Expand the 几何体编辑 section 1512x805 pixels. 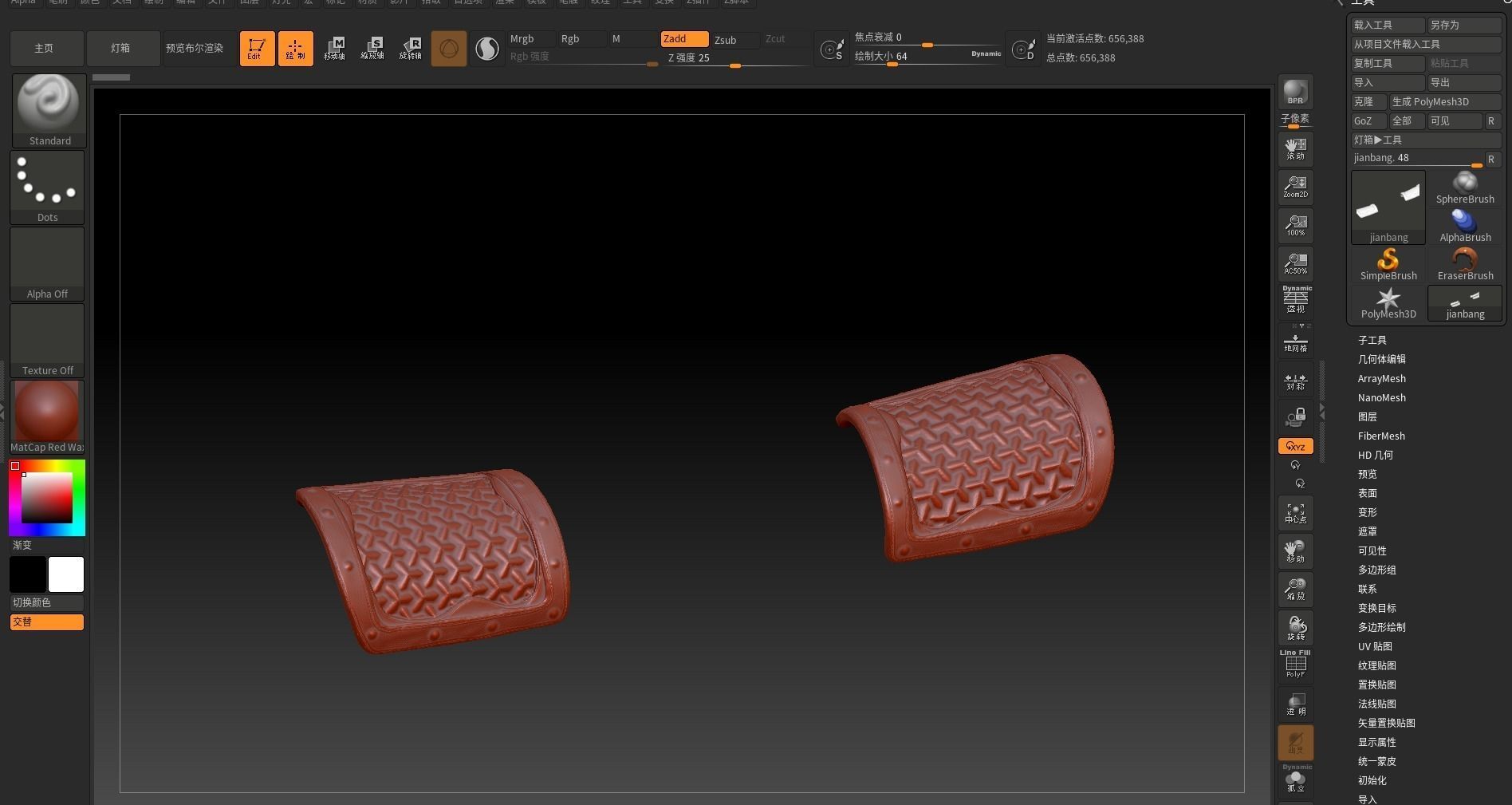point(1382,359)
